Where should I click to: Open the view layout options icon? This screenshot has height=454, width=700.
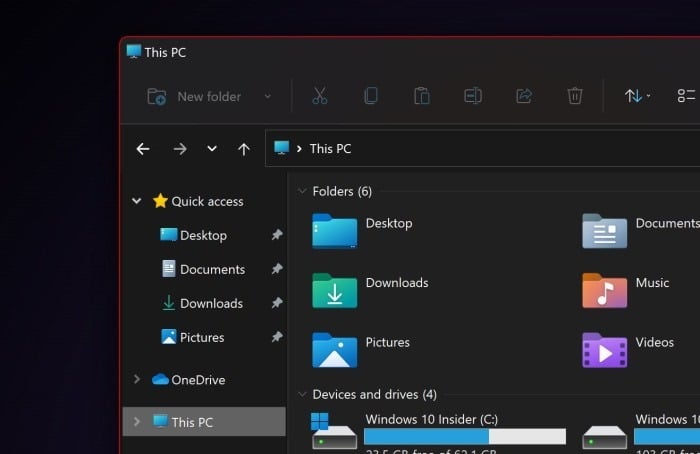pyautogui.click(x=687, y=96)
